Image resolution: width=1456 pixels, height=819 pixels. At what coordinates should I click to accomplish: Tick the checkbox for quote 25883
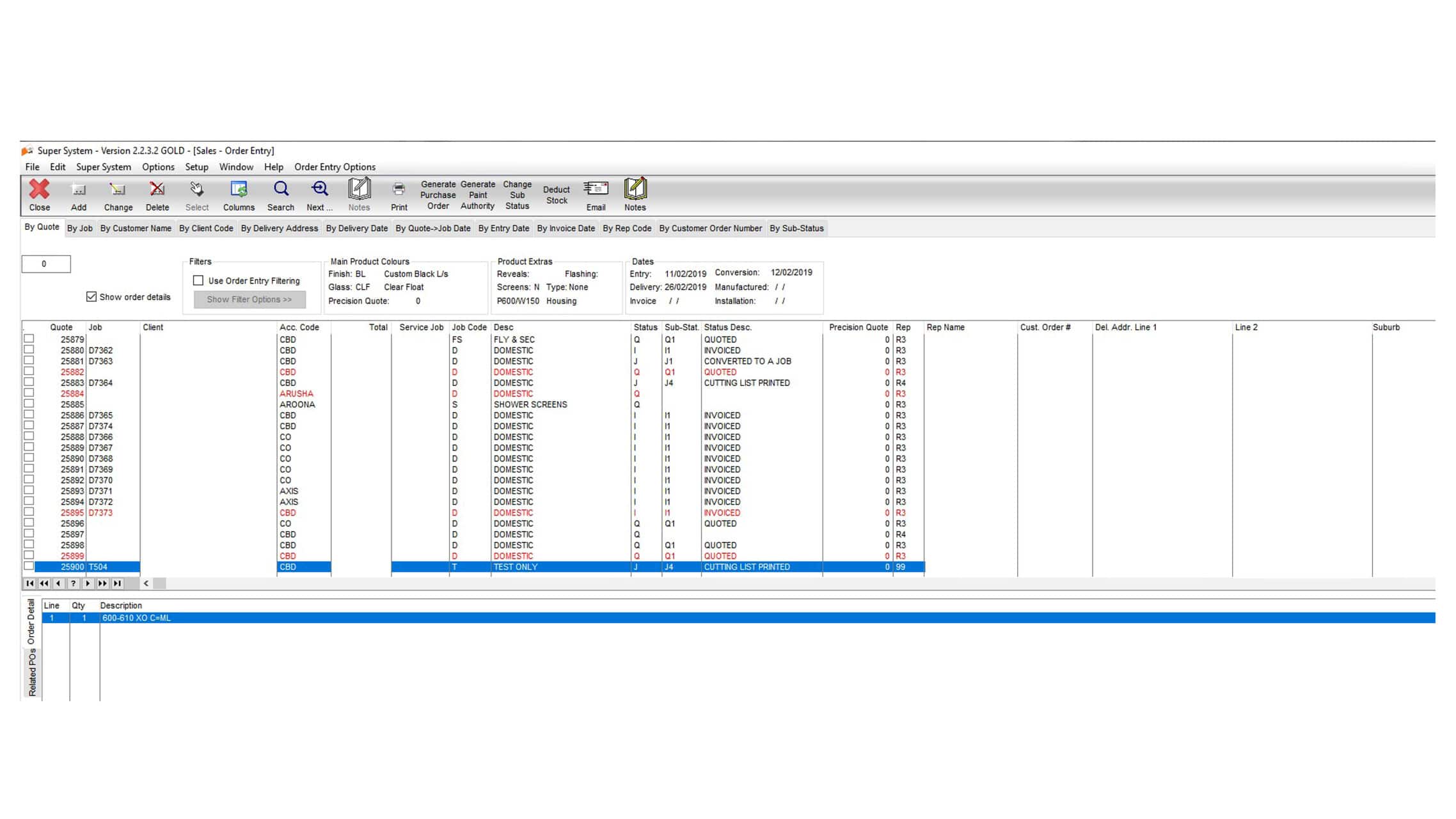(x=29, y=382)
